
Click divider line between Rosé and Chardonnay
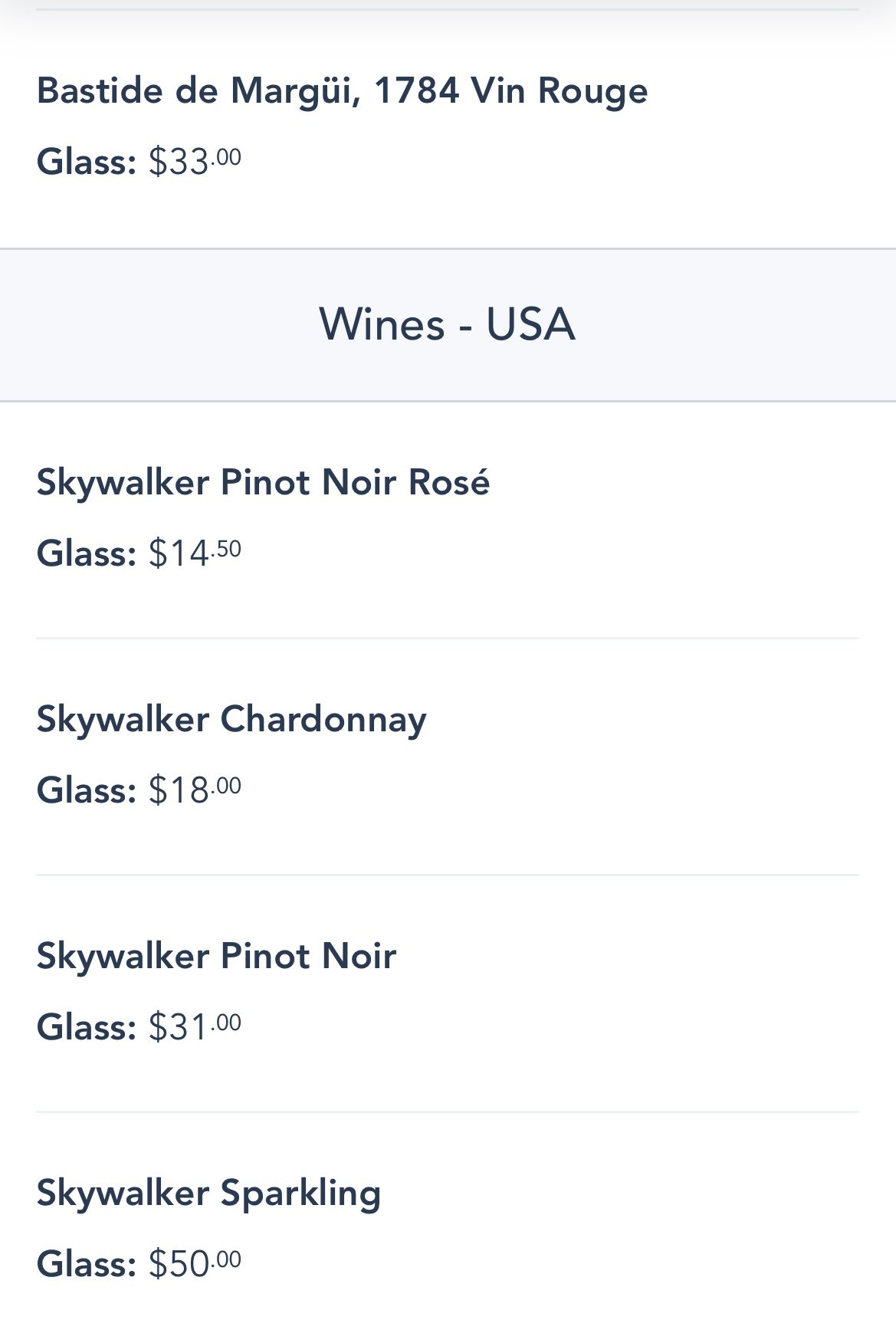click(448, 638)
